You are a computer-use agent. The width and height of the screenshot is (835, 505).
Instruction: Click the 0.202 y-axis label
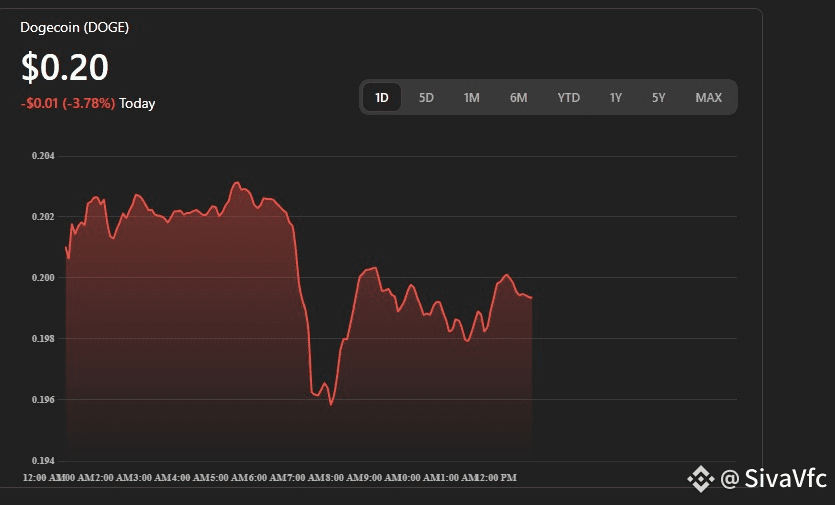coord(43,216)
